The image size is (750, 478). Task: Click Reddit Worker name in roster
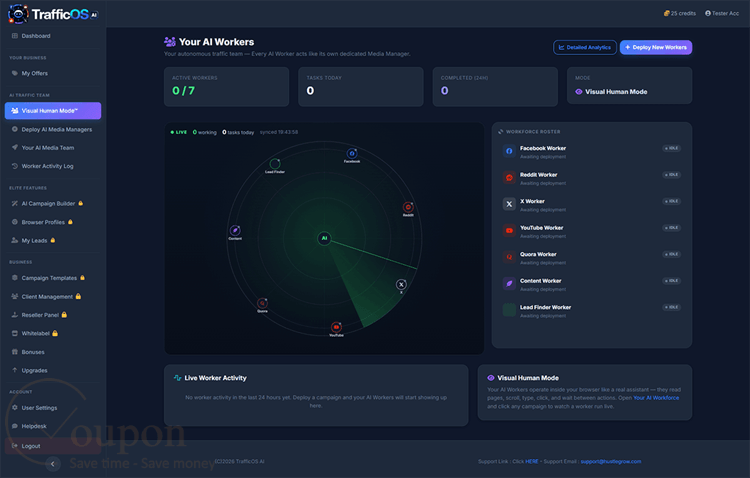(539, 175)
